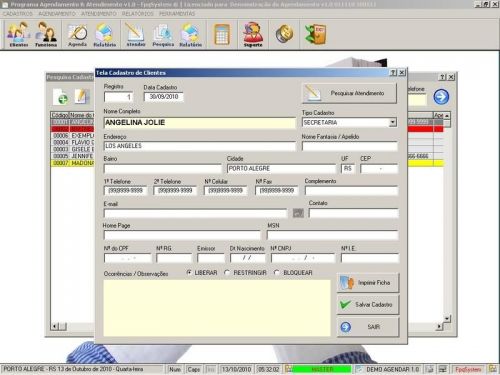
Task: Click the Dt.Nascimento date field
Action: click(x=248, y=258)
